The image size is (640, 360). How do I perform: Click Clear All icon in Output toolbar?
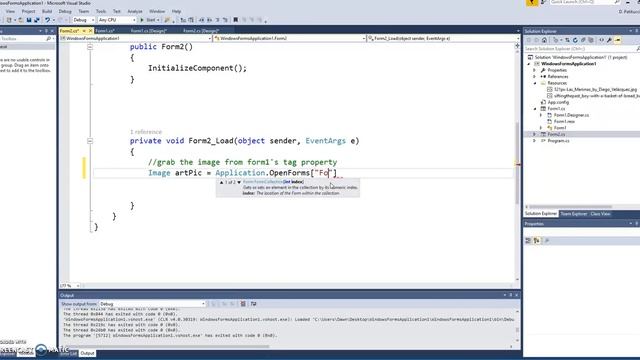click(243, 304)
